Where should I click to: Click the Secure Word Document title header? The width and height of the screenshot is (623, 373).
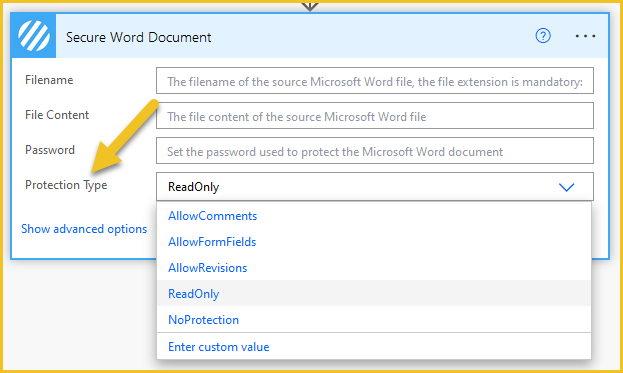pos(138,37)
